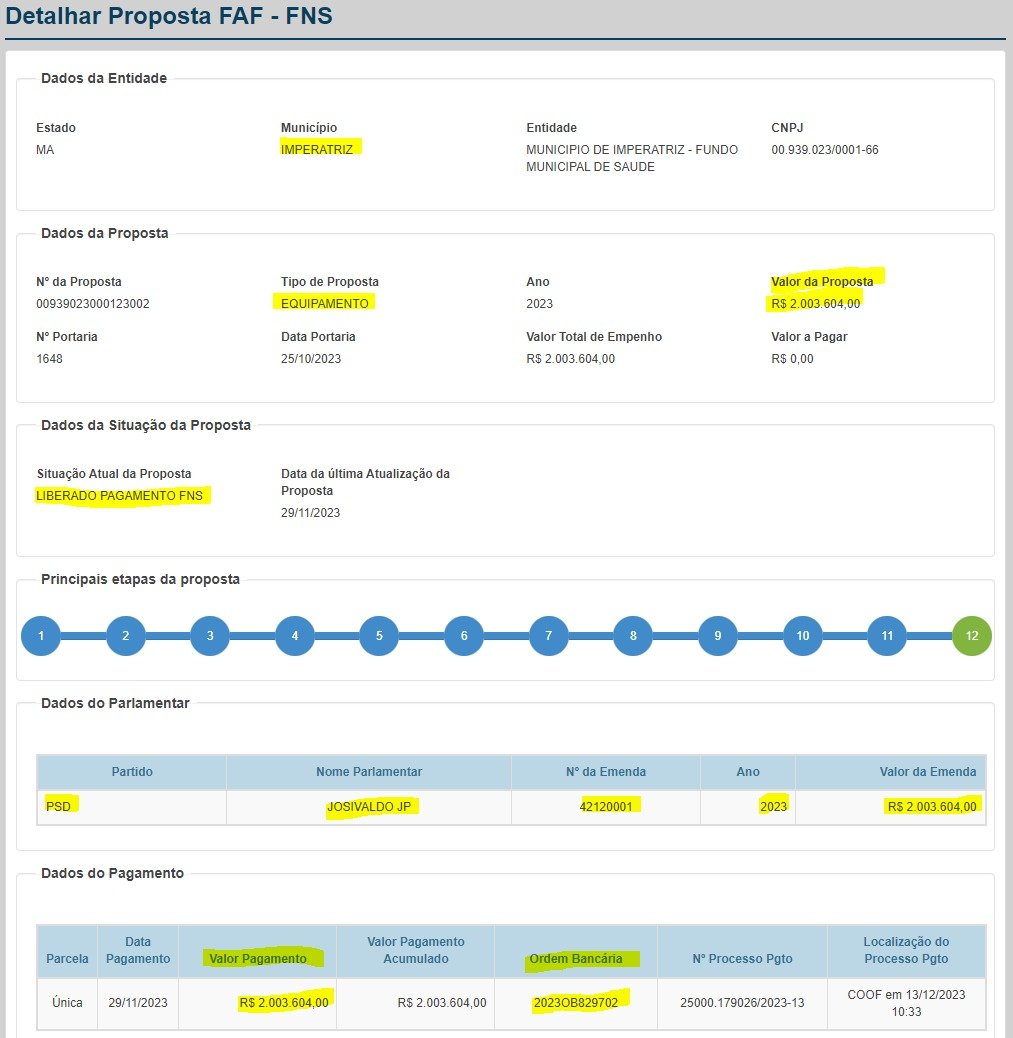
Task: Select stage 3 circle in proposal steps
Action: click(210, 636)
